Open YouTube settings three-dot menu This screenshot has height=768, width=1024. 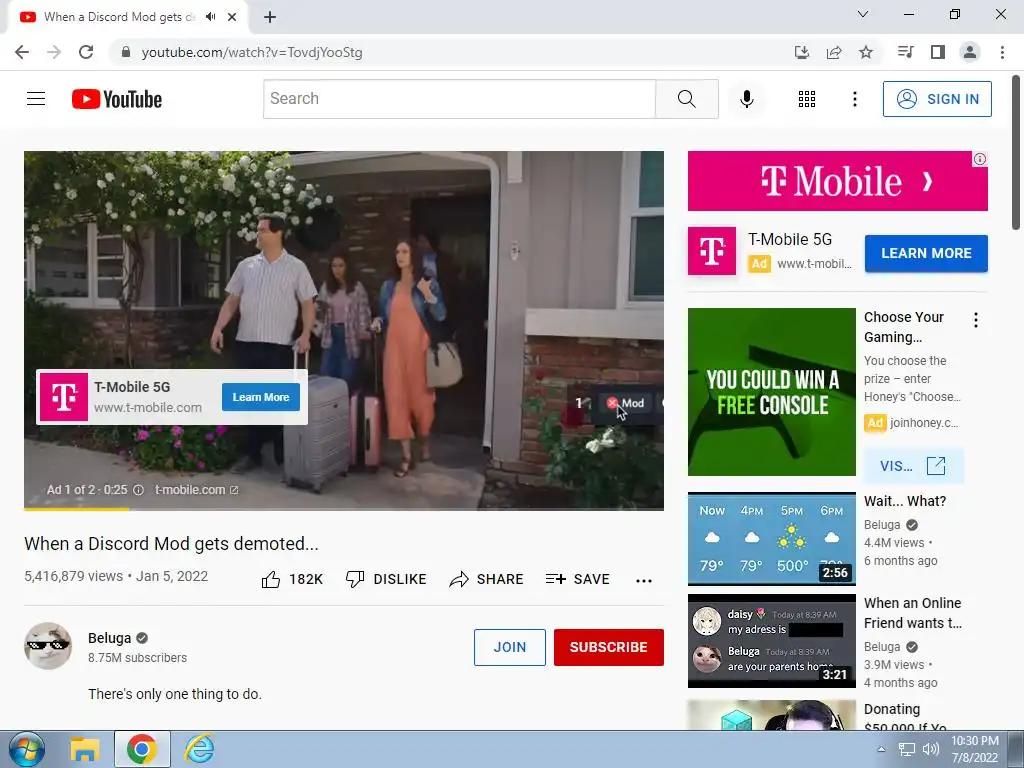[x=854, y=99]
